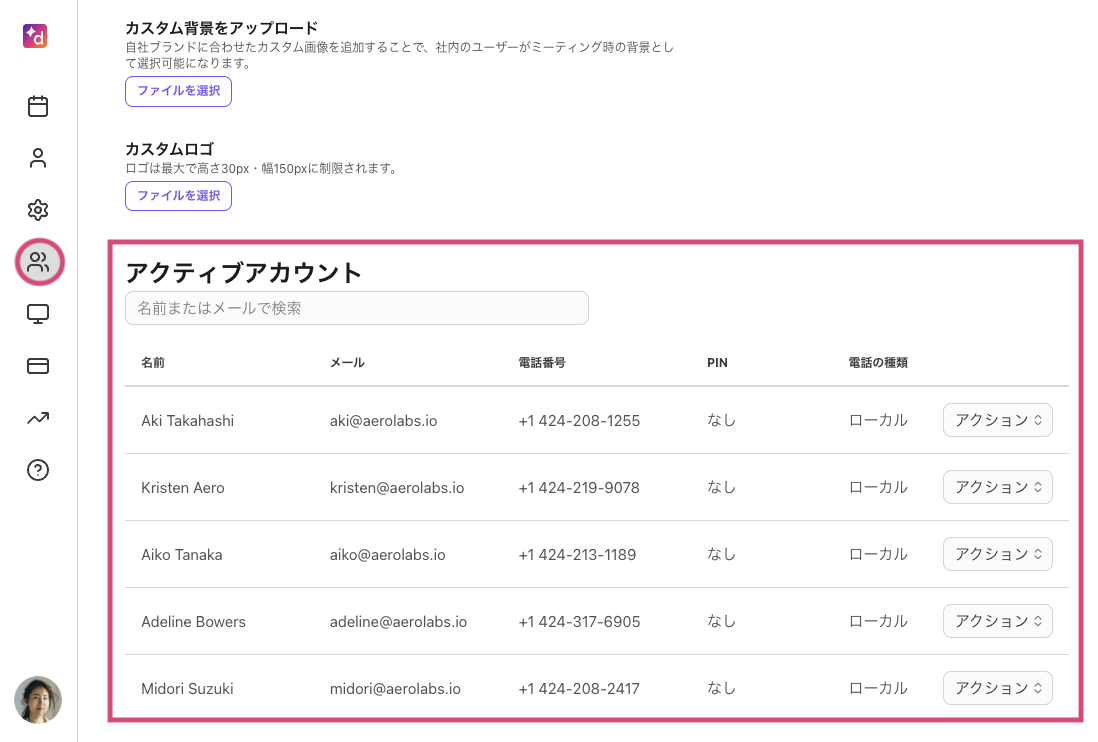Click ファイルを選択 under カスタムロゴ
The width and height of the screenshot is (1098, 742).
coord(178,196)
